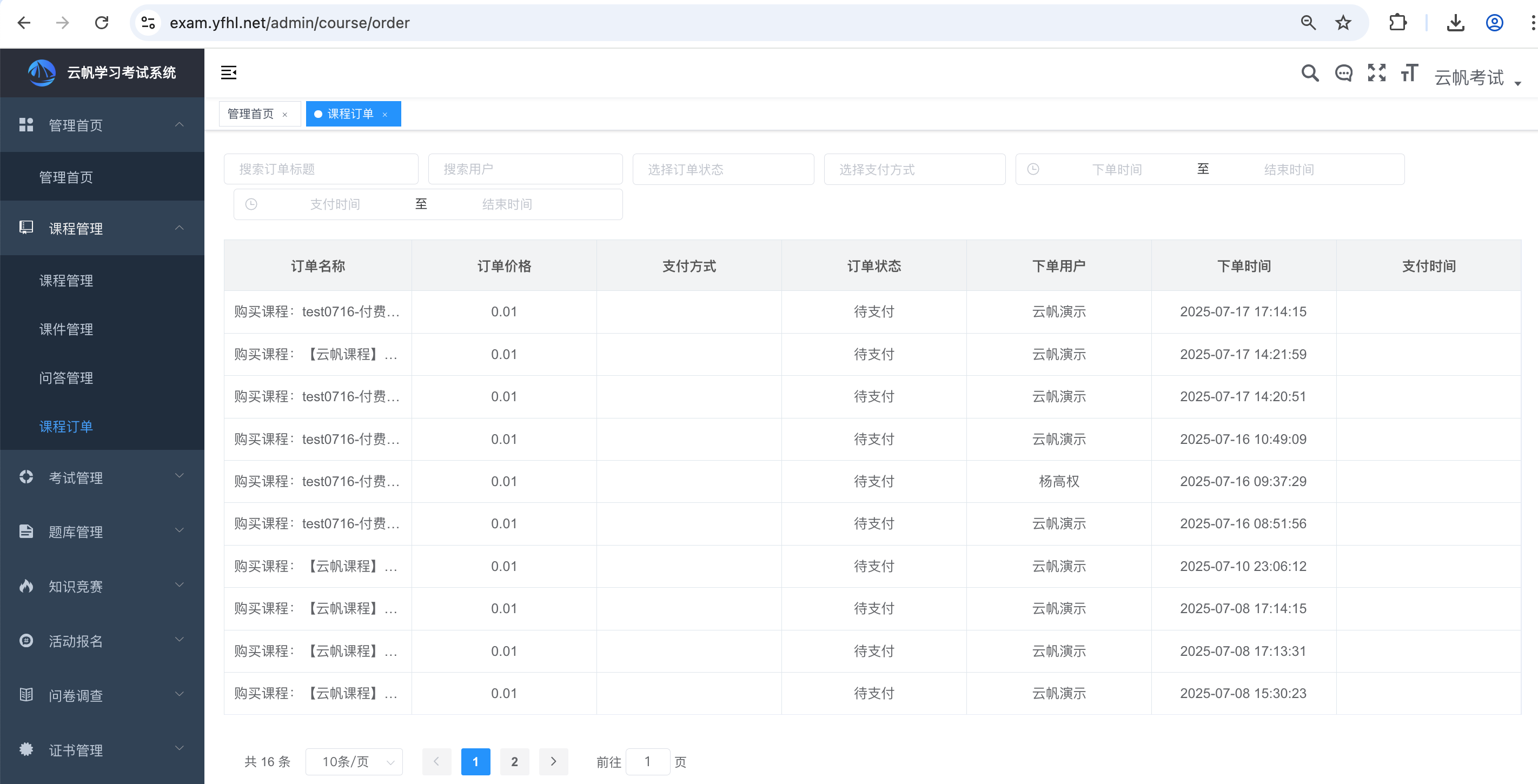Click the 支付时间 start date field
The width and height of the screenshot is (1538, 784).
pos(335,204)
